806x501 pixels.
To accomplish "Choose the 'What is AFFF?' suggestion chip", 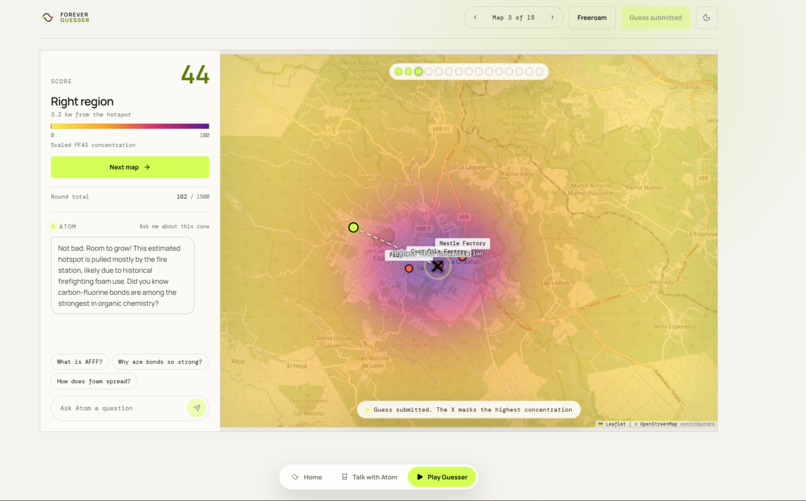I will pos(80,362).
